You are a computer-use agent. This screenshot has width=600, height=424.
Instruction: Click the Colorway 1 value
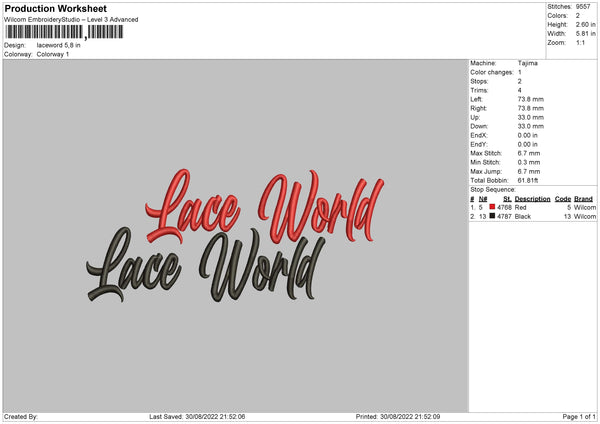pyautogui.click(x=53, y=54)
